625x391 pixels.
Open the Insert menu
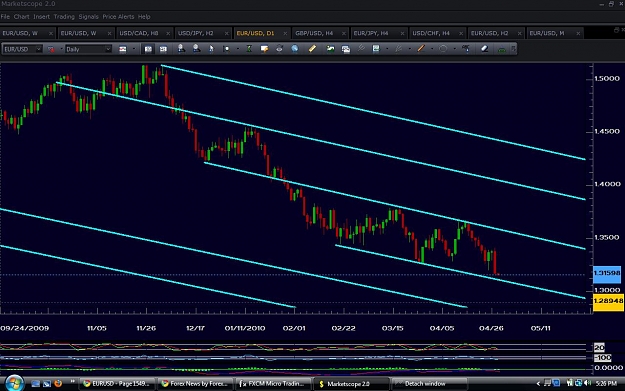click(x=41, y=17)
